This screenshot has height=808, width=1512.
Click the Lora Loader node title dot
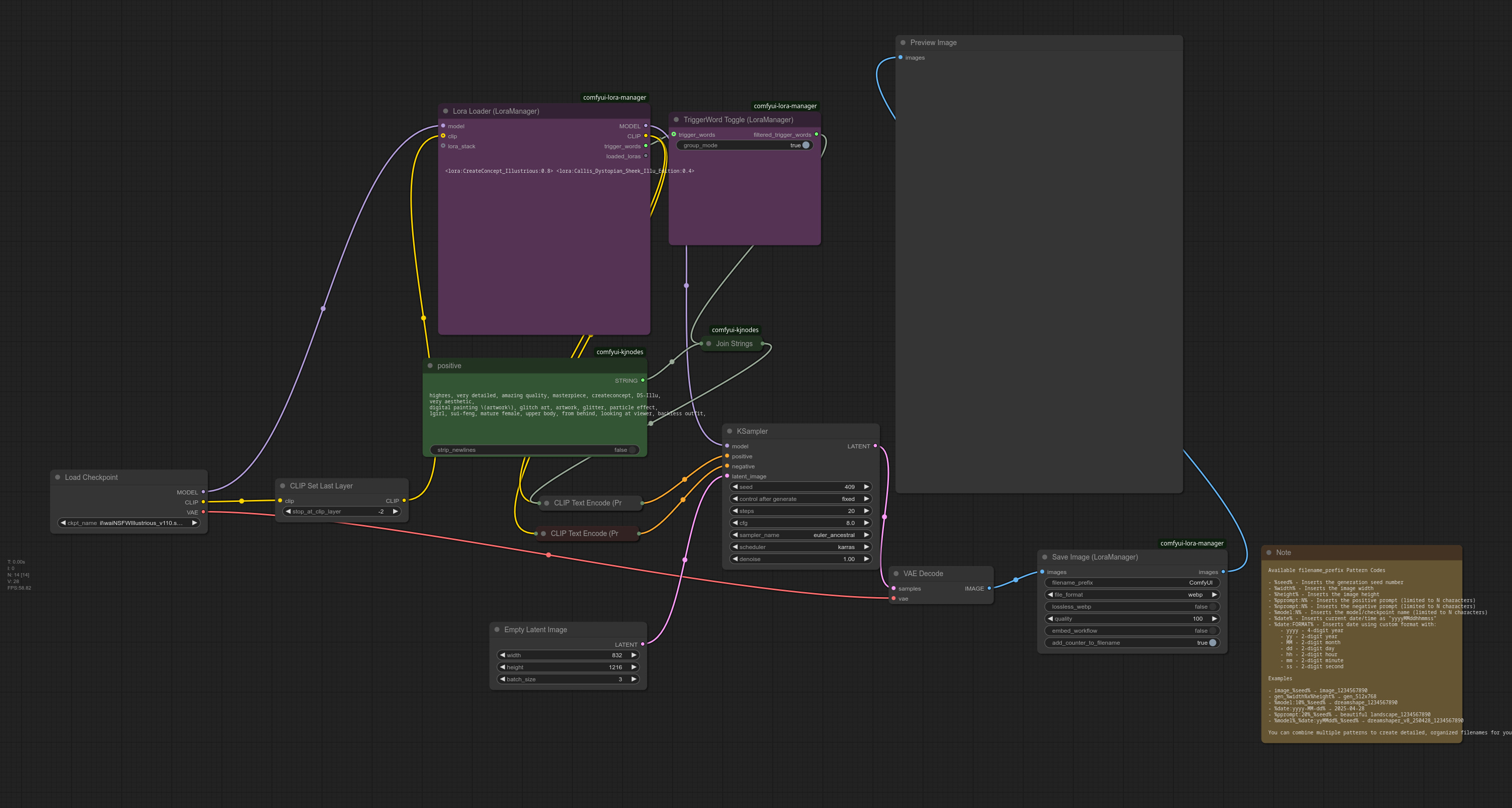(446, 111)
